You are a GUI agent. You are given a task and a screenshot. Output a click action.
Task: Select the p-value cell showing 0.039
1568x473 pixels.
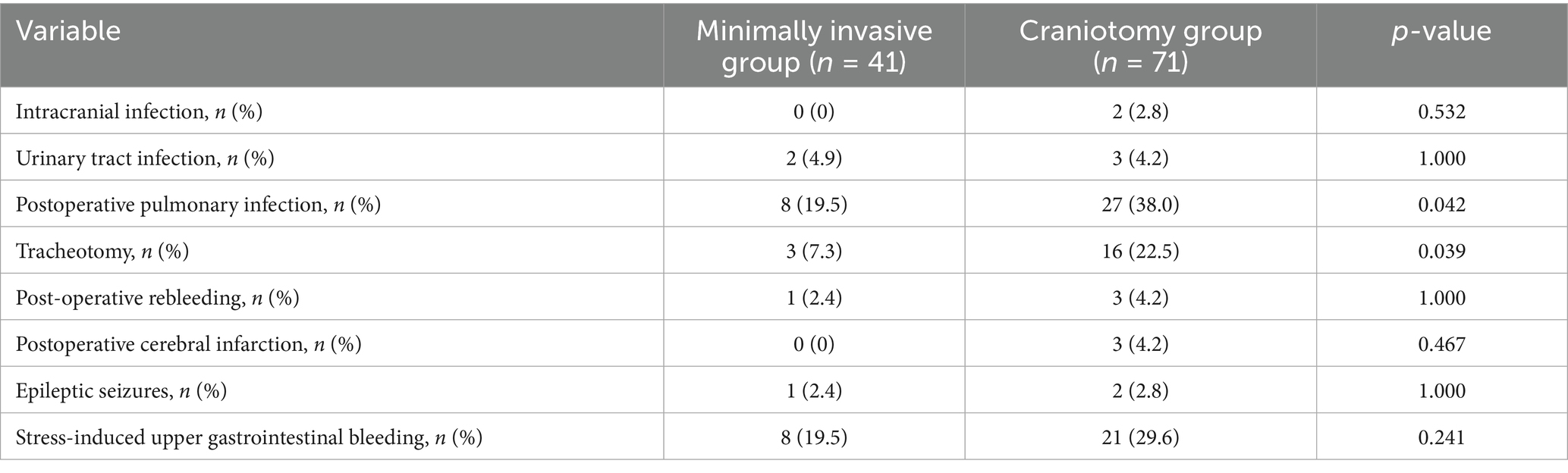1442,252
